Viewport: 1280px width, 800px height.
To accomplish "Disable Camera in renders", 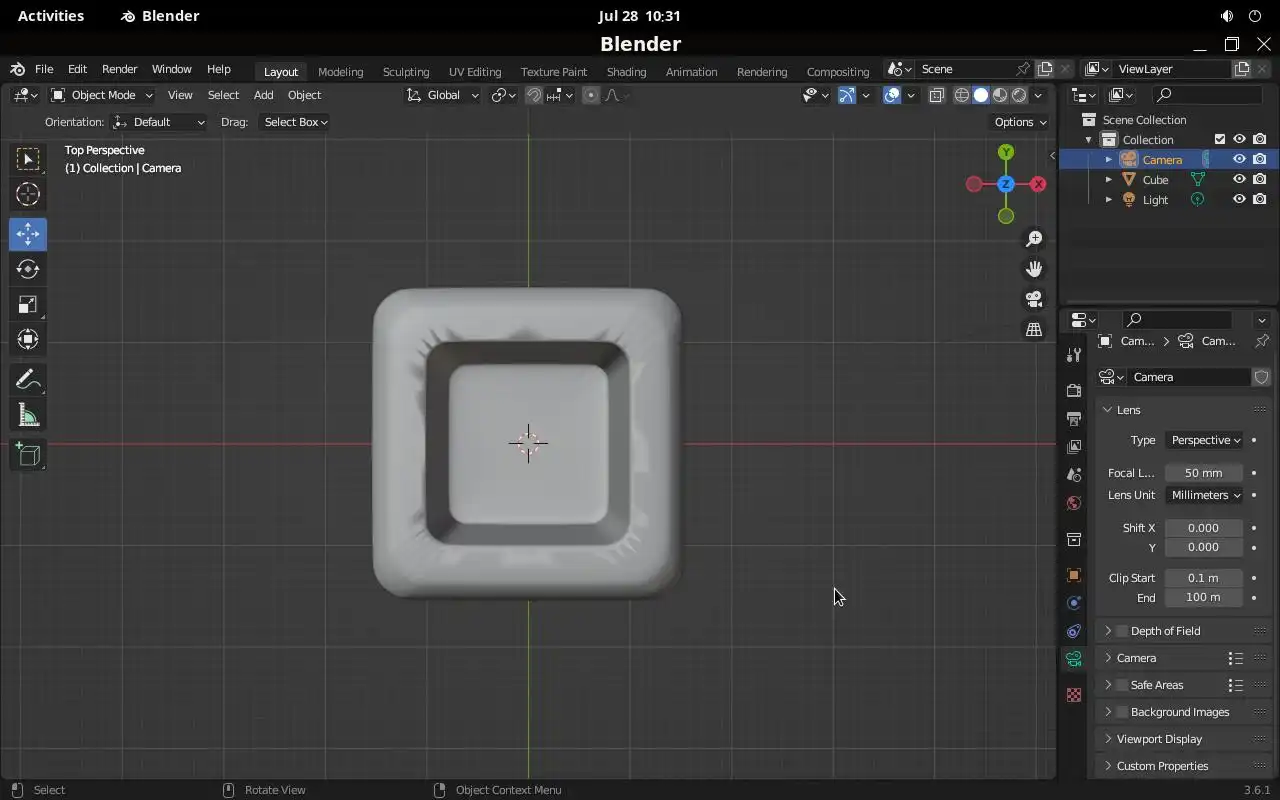I will tap(1259, 159).
